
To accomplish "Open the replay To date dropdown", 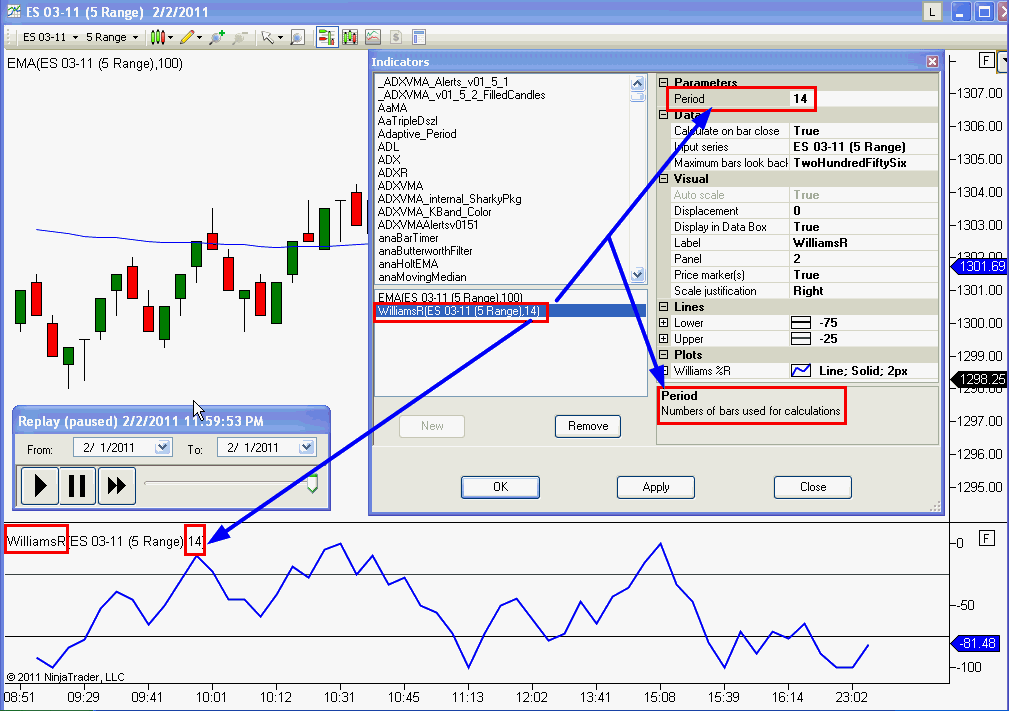I will point(306,447).
